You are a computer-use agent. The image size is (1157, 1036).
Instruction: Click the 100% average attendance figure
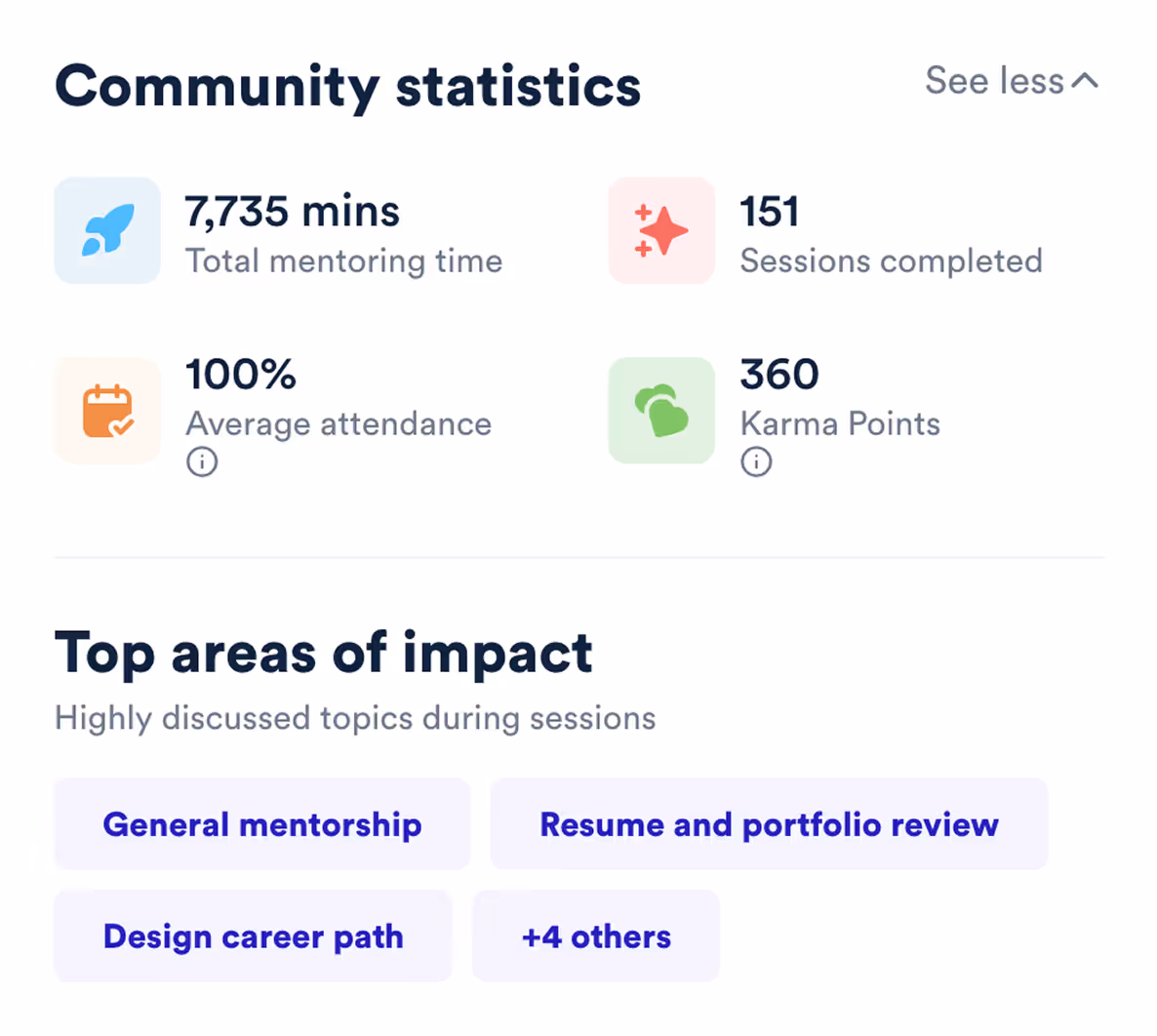click(240, 374)
